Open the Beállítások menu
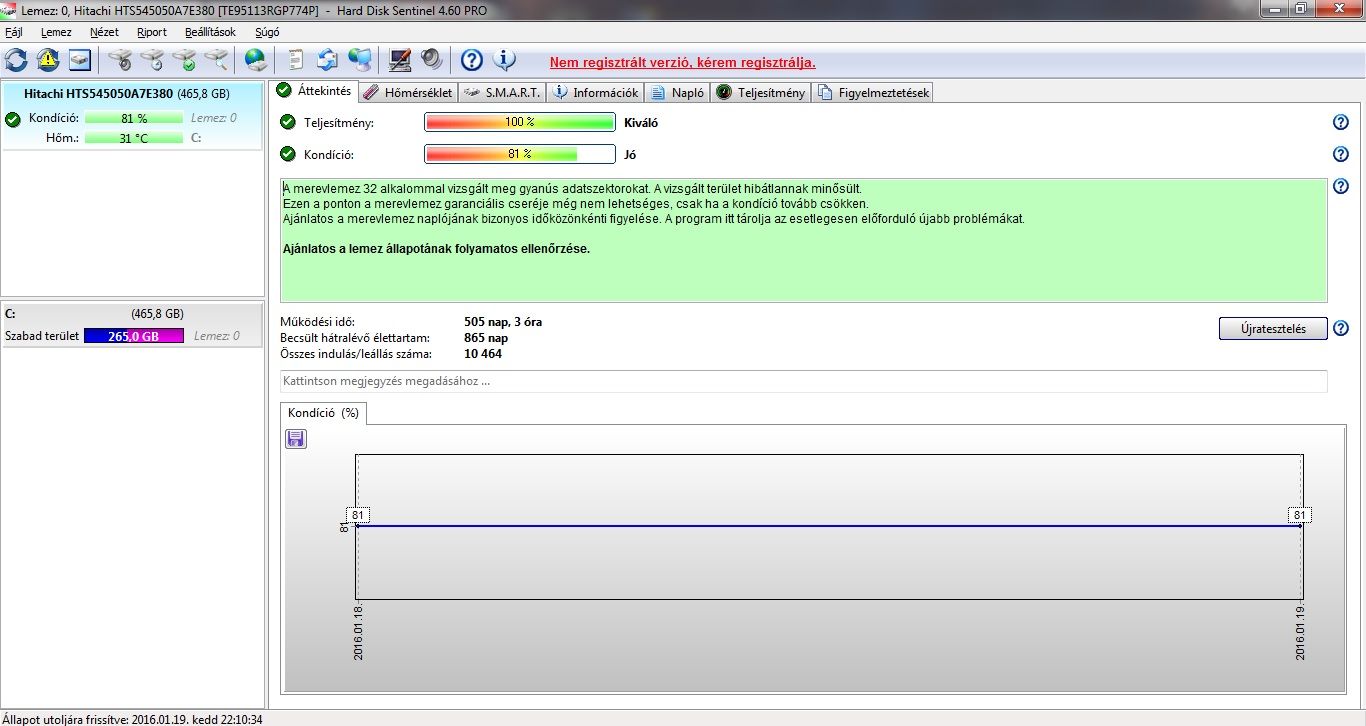The width and height of the screenshot is (1366, 726). (210, 32)
